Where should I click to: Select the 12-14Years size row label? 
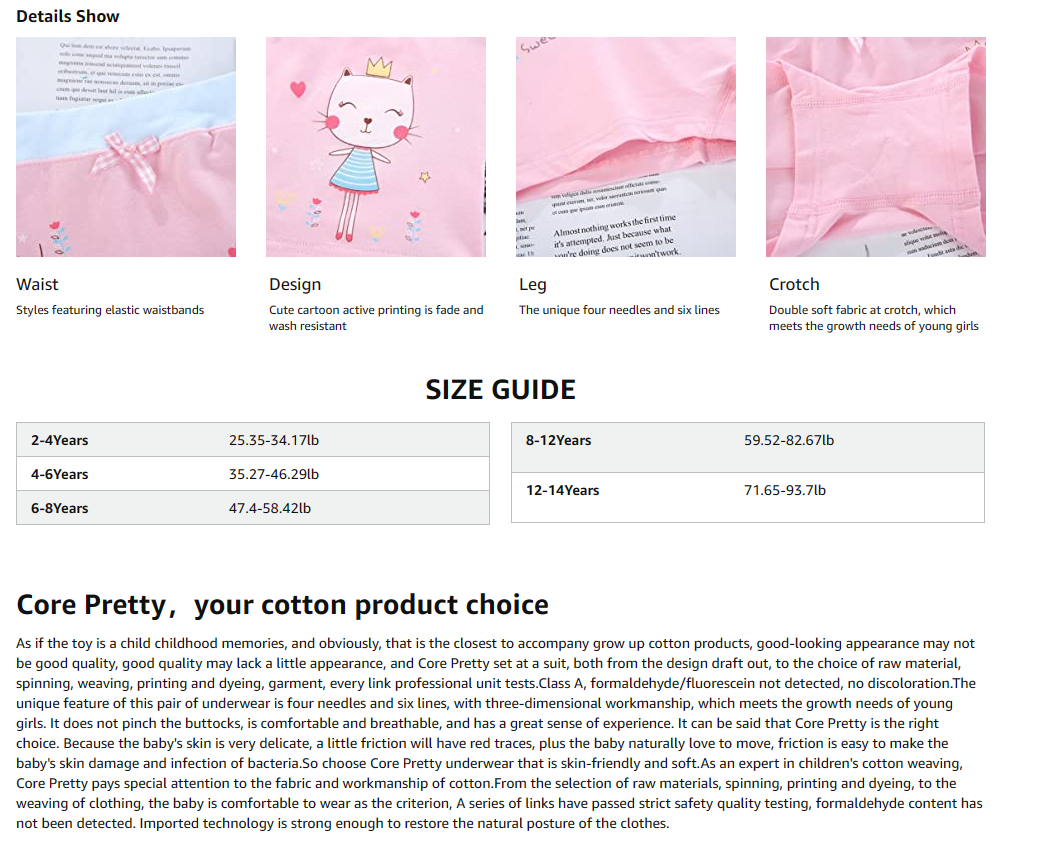(x=562, y=490)
